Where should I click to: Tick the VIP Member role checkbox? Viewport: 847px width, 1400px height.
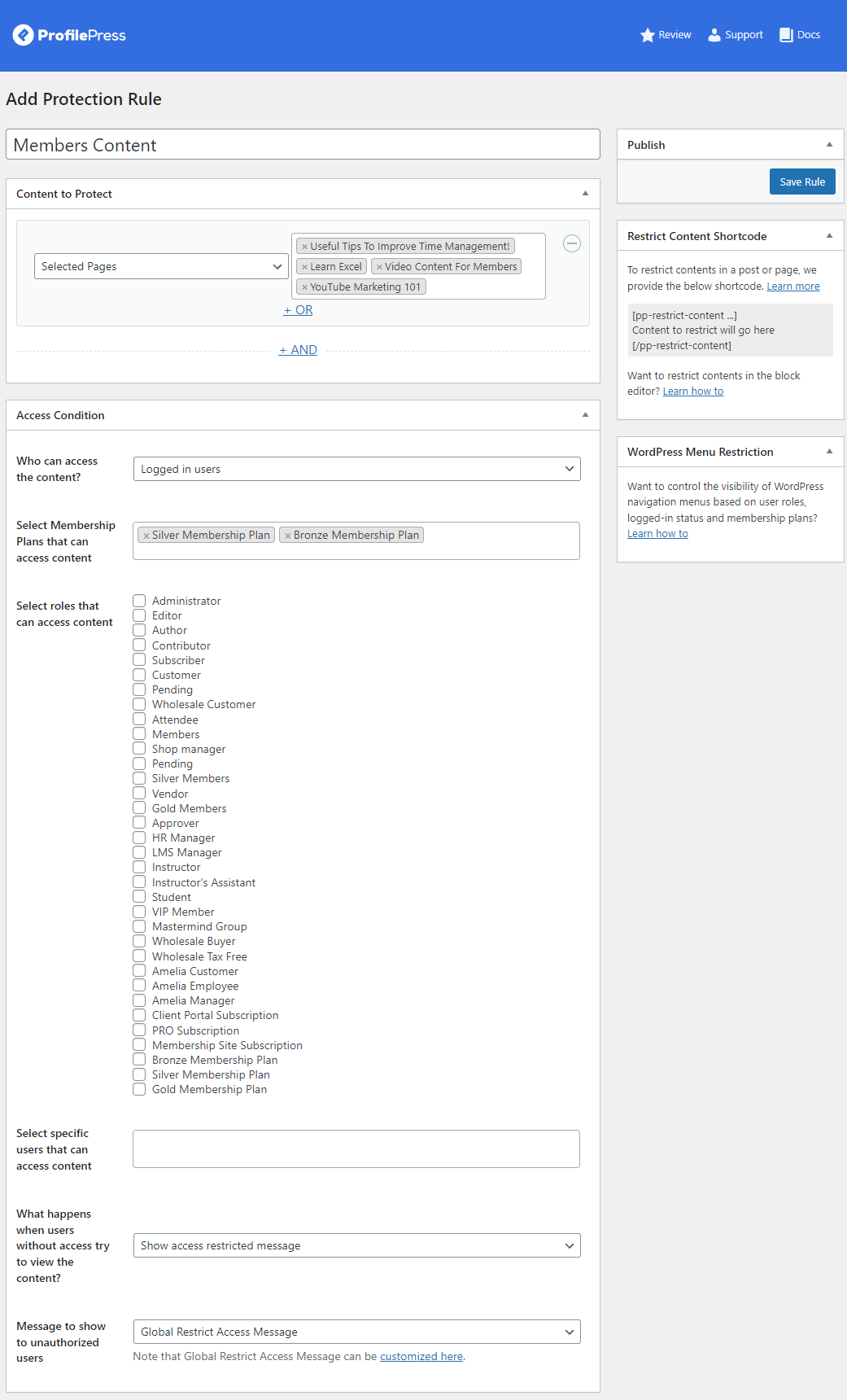click(139, 912)
